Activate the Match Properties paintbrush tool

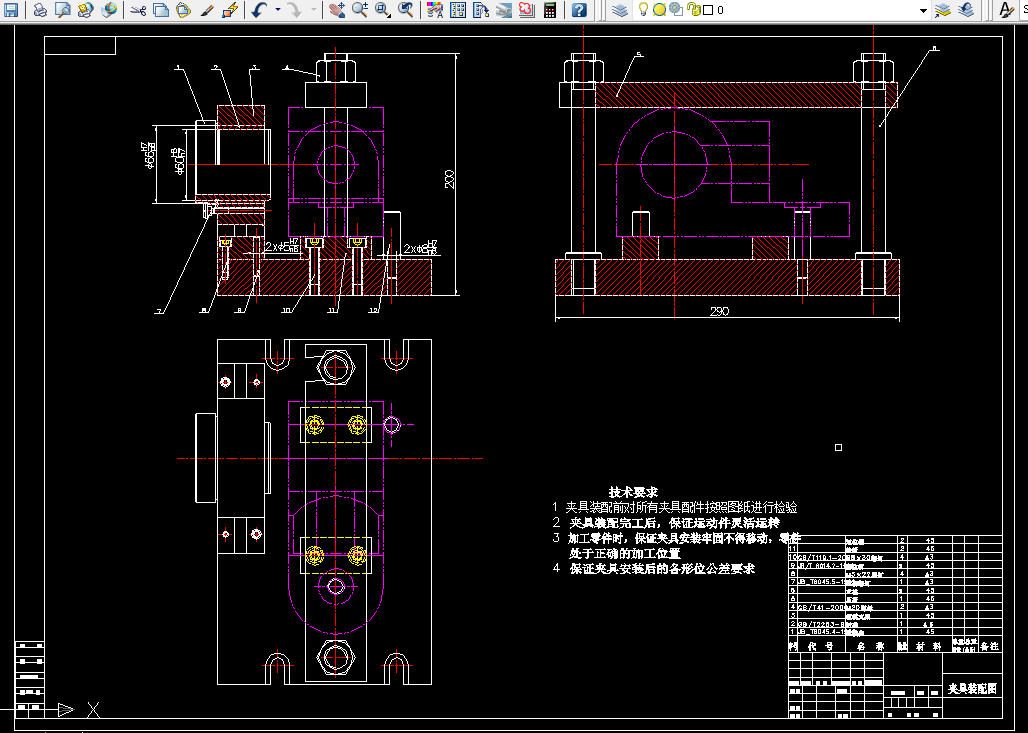(x=207, y=10)
